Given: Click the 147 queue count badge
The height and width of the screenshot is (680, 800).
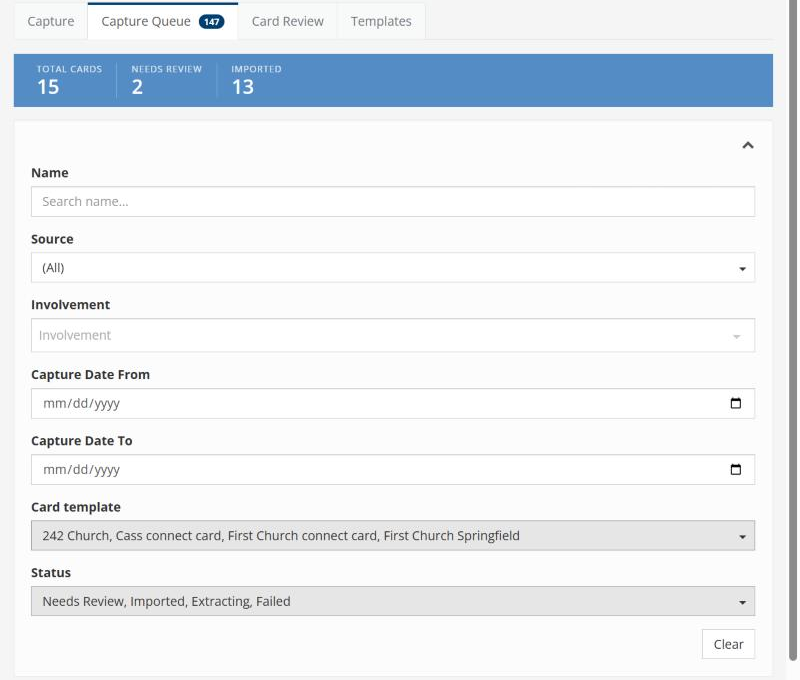Looking at the screenshot, I should [x=211, y=21].
